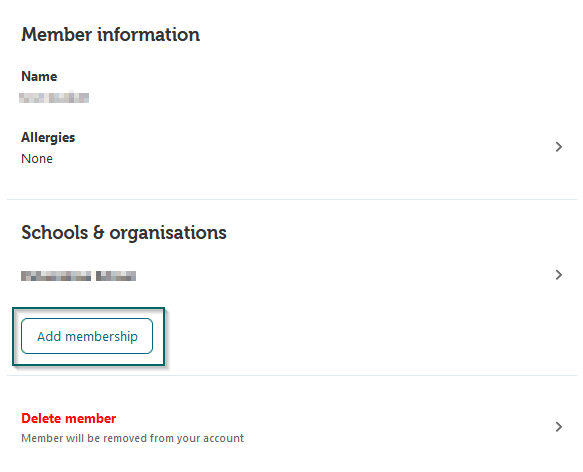Open the Allergies row label
Image resolution: width=583 pixels, height=472 pixels.
[x=48, y=138]
